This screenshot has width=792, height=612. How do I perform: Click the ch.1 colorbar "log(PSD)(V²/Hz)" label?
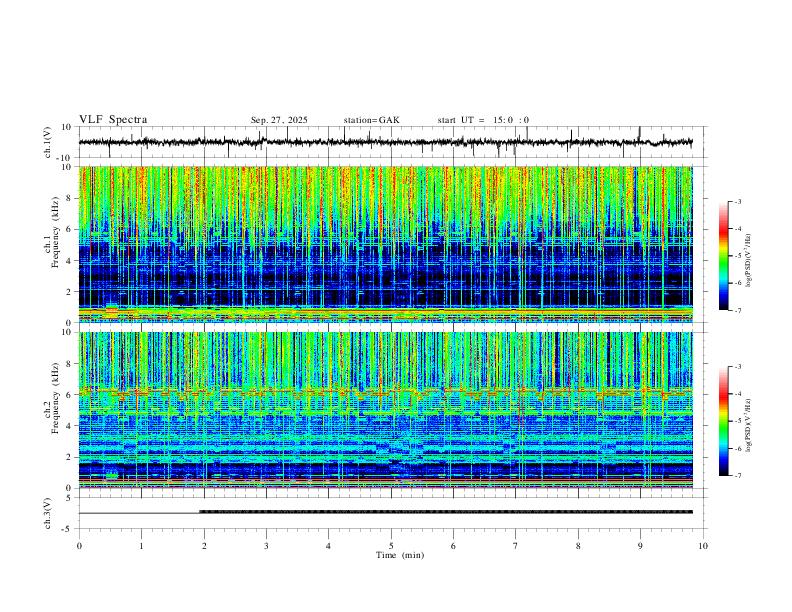click(x=749, y=261)
